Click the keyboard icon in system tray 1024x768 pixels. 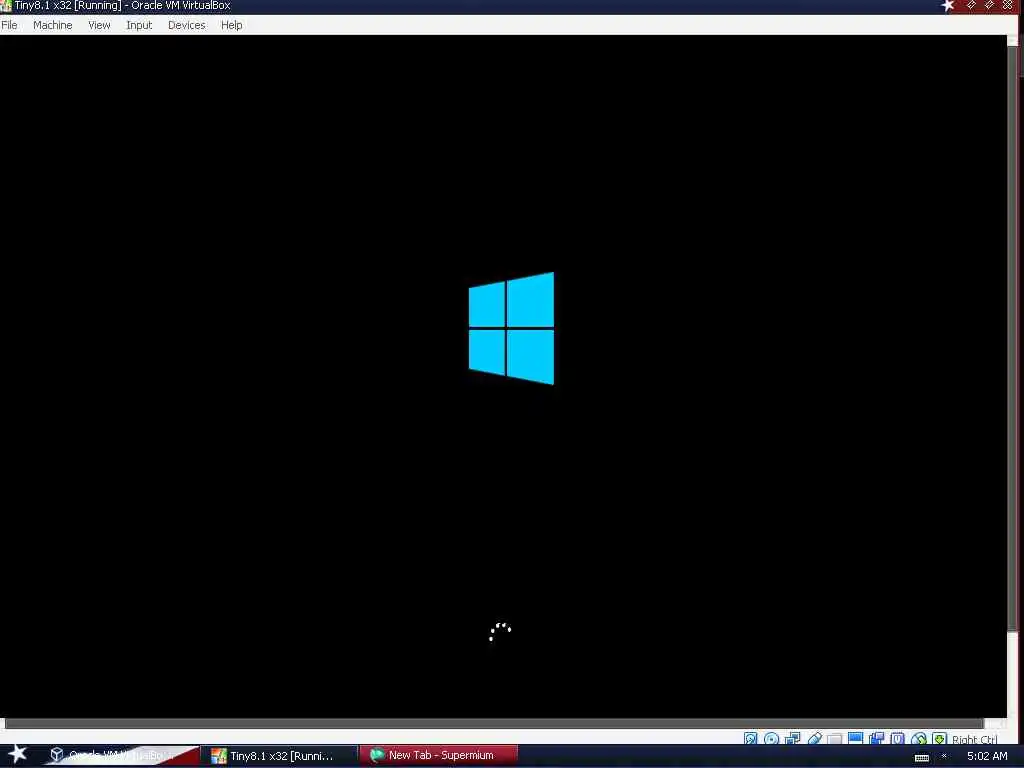point(921,757)
